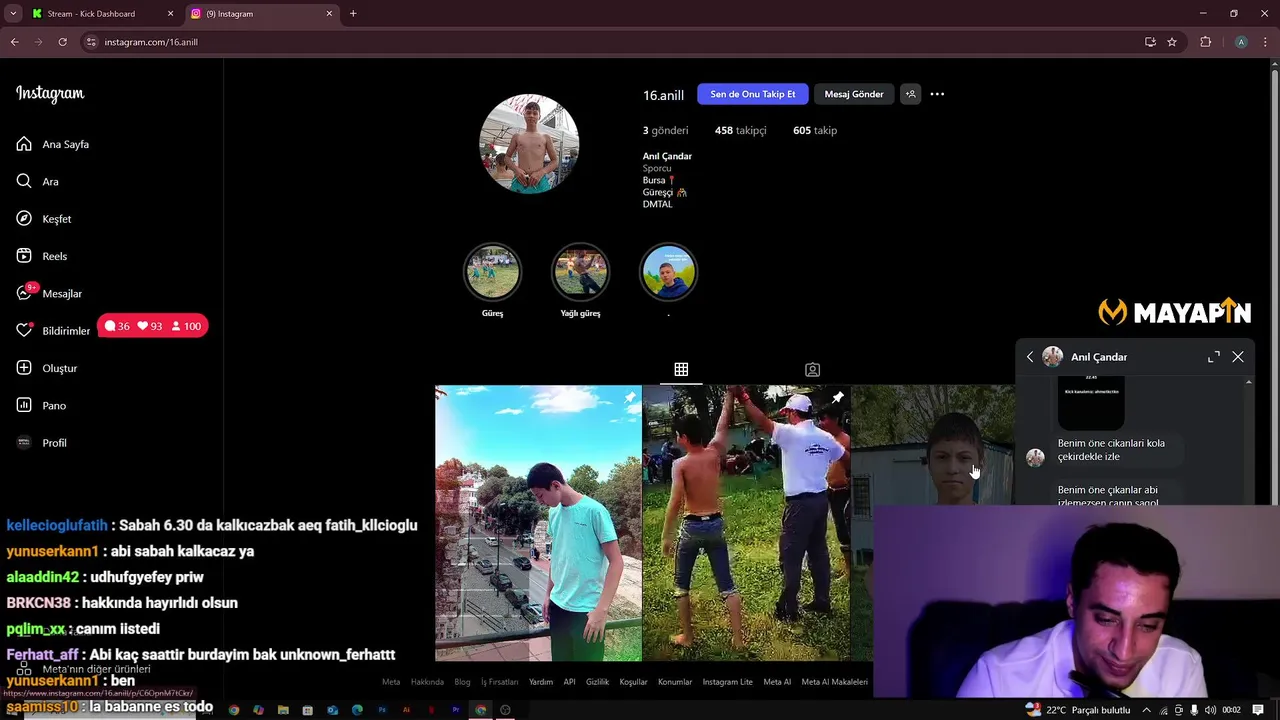Image resolution: width=1280 pixels, height=720 pixels.
Task: Click the taskbar volume speaker icon
Action: click(1211, 710)
